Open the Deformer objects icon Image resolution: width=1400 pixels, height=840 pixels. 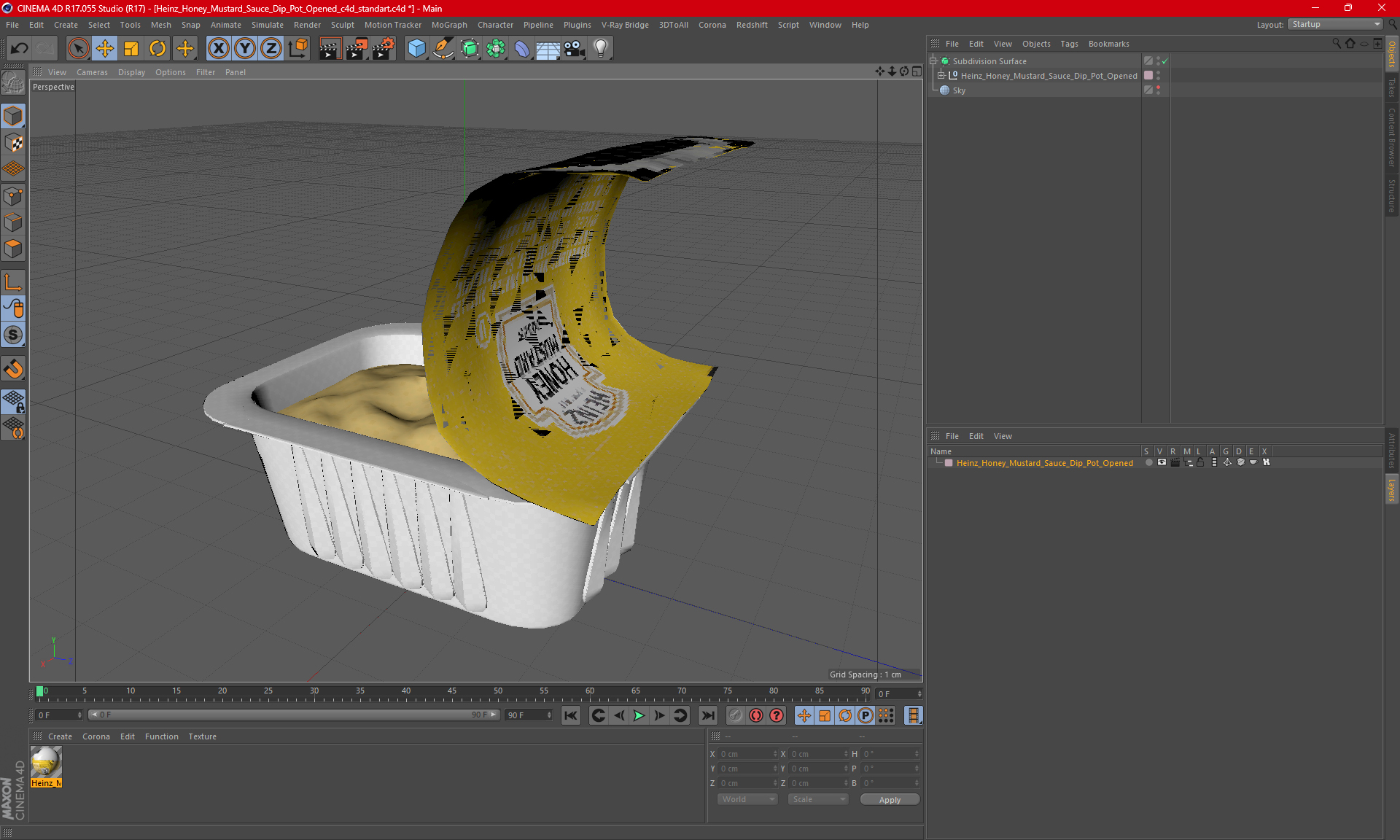point(522,49)
